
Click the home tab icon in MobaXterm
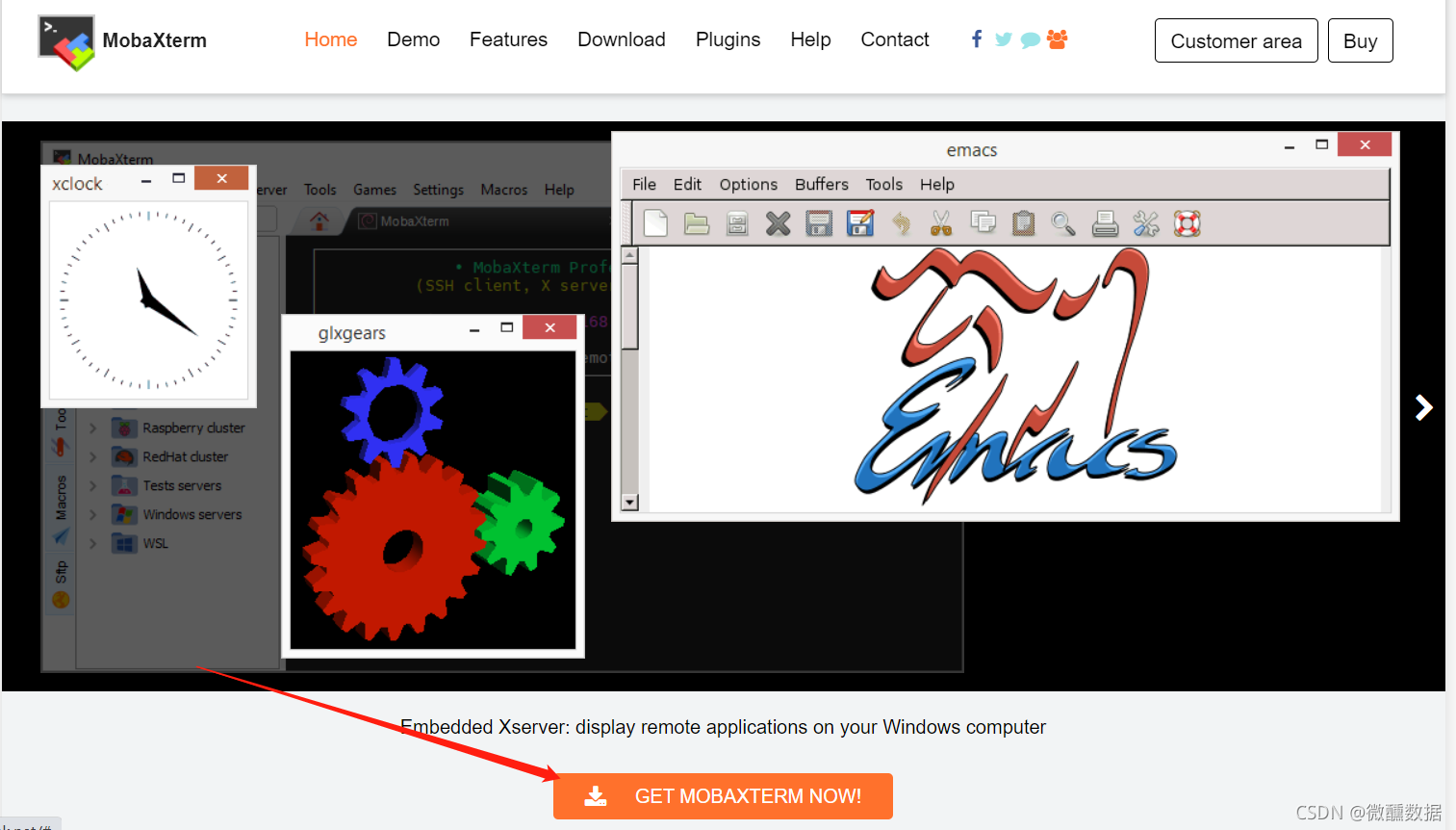pyautogui.click(x=319, y=220)
